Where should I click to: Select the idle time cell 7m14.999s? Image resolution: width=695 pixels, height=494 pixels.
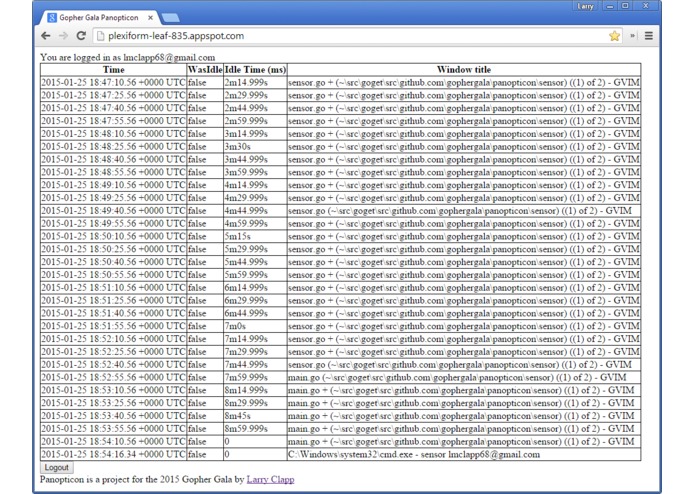pyautogui.click(x=255, y=339)
